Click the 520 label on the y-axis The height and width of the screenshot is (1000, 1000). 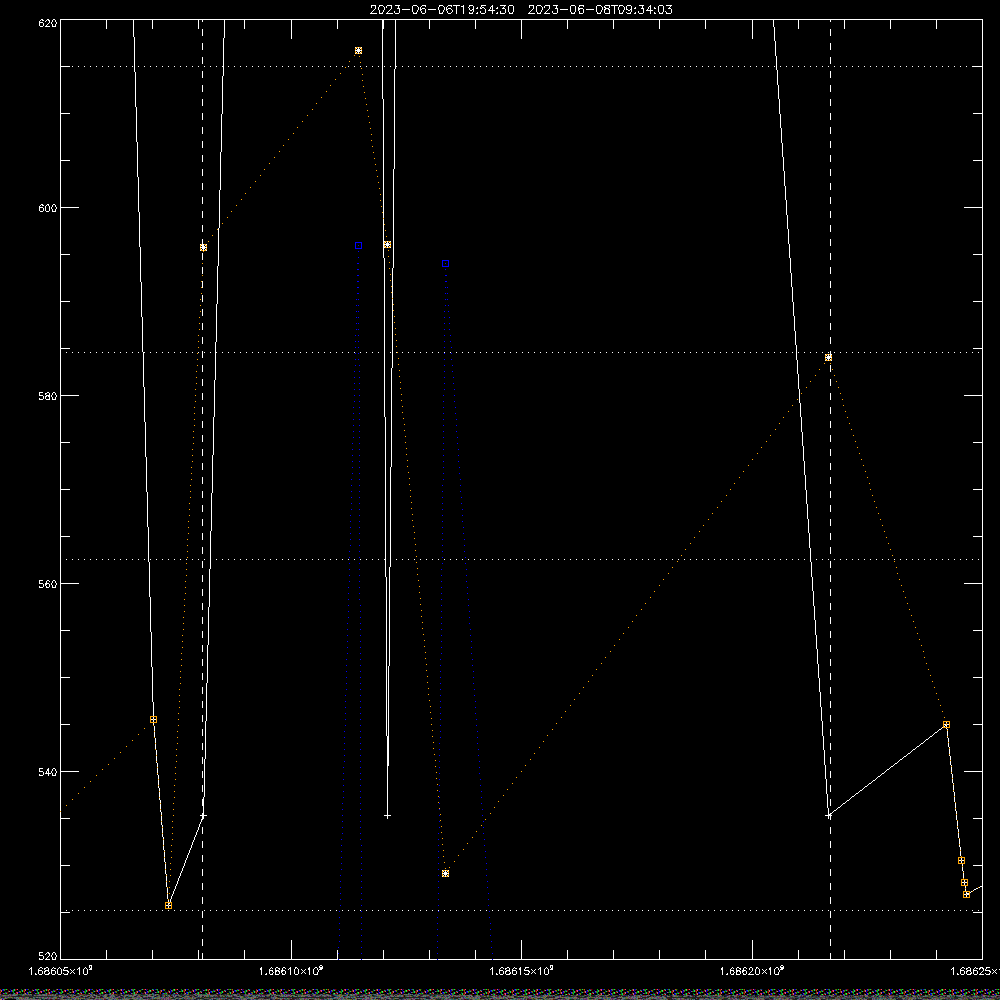48,957
